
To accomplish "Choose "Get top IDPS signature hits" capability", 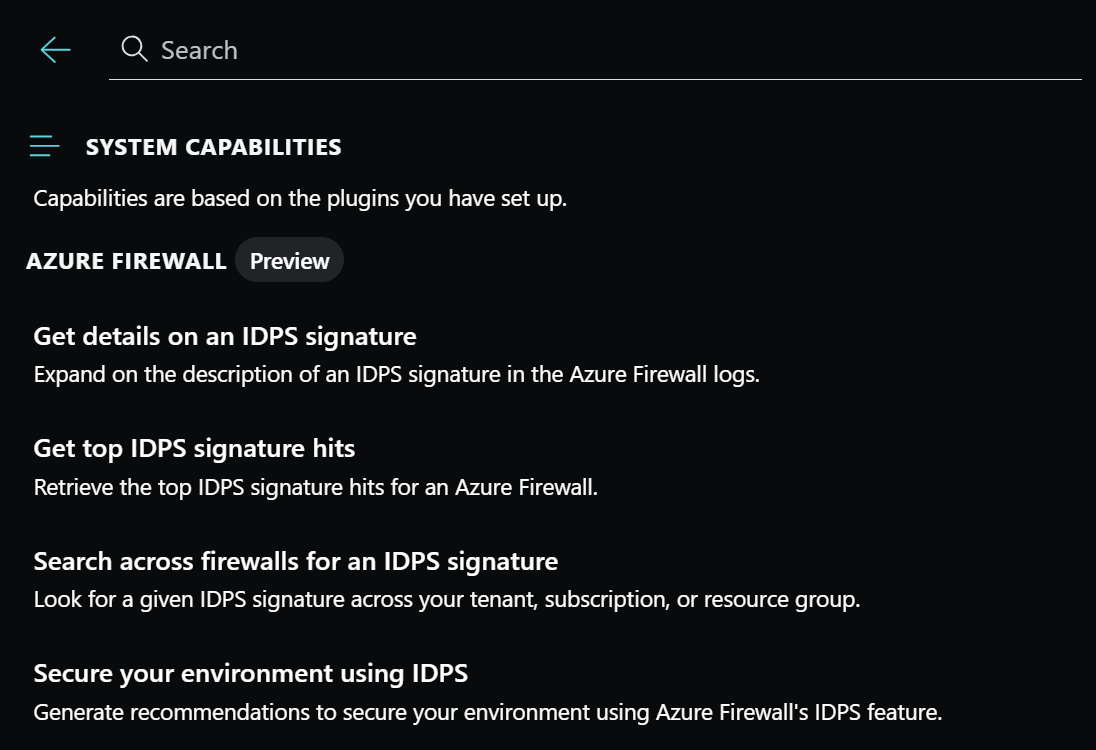I will 194,448.
